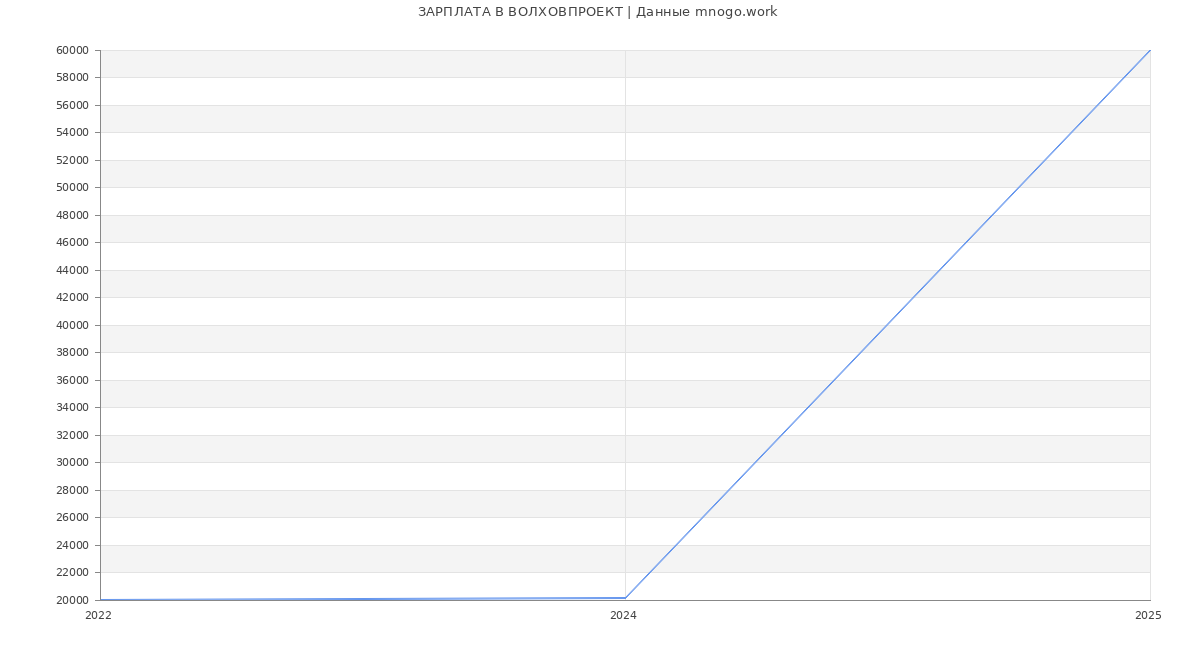Screen dimensions: 1200x650
Task: Select the 60000 y-axis label
Action: click(72, 50)
